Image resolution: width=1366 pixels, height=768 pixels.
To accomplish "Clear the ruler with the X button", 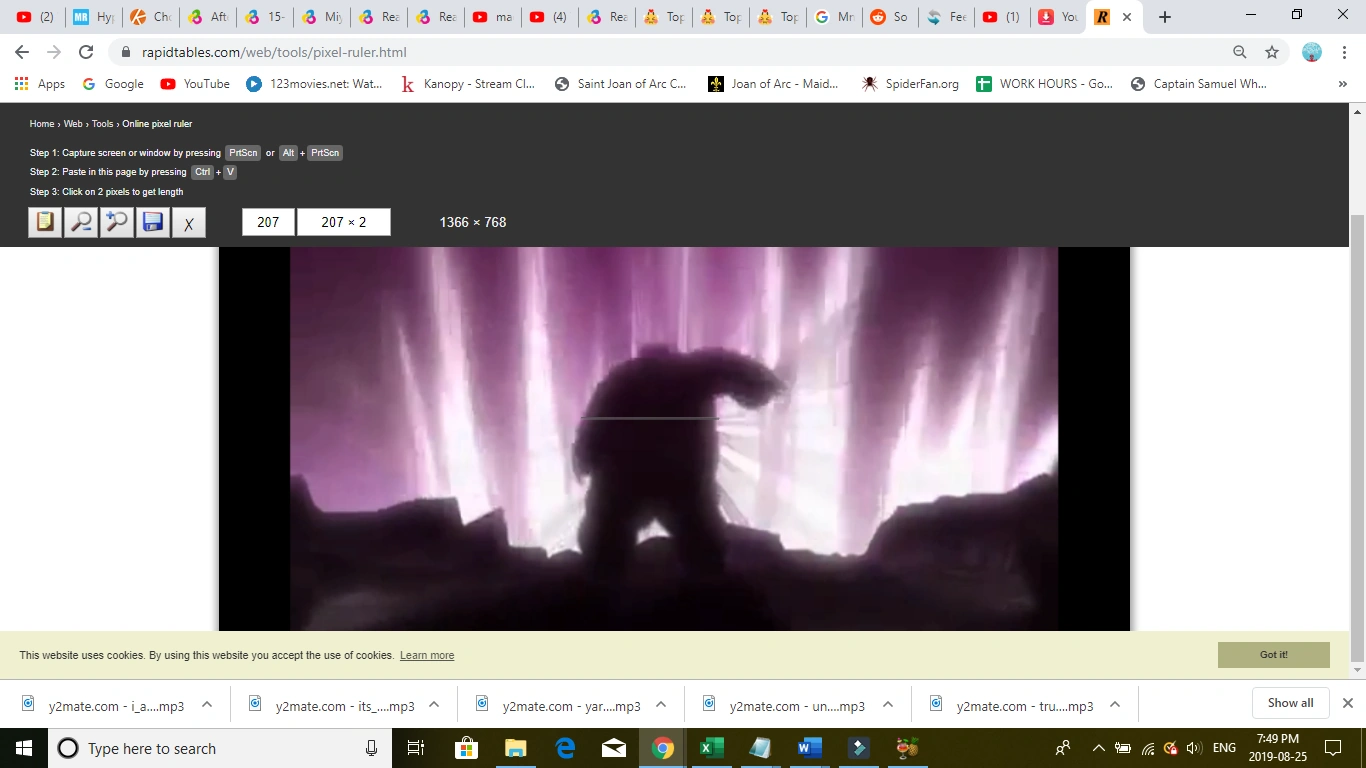I will [x=189, y=222].
